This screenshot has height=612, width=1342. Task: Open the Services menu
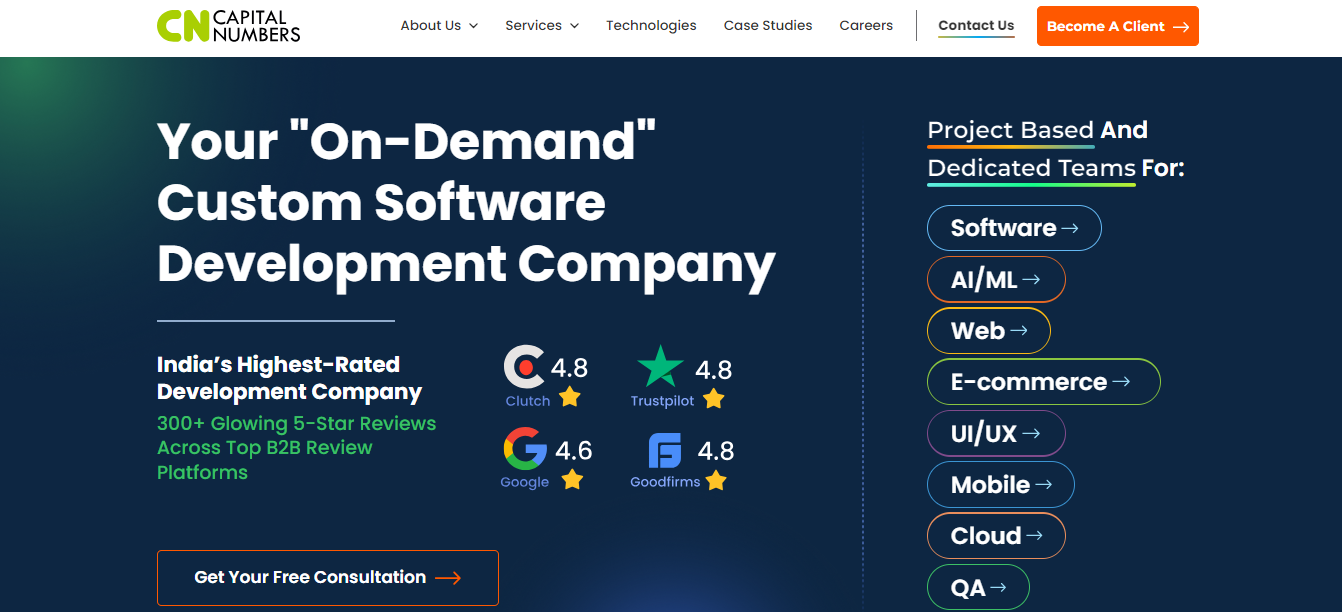[x=542, y=26]
